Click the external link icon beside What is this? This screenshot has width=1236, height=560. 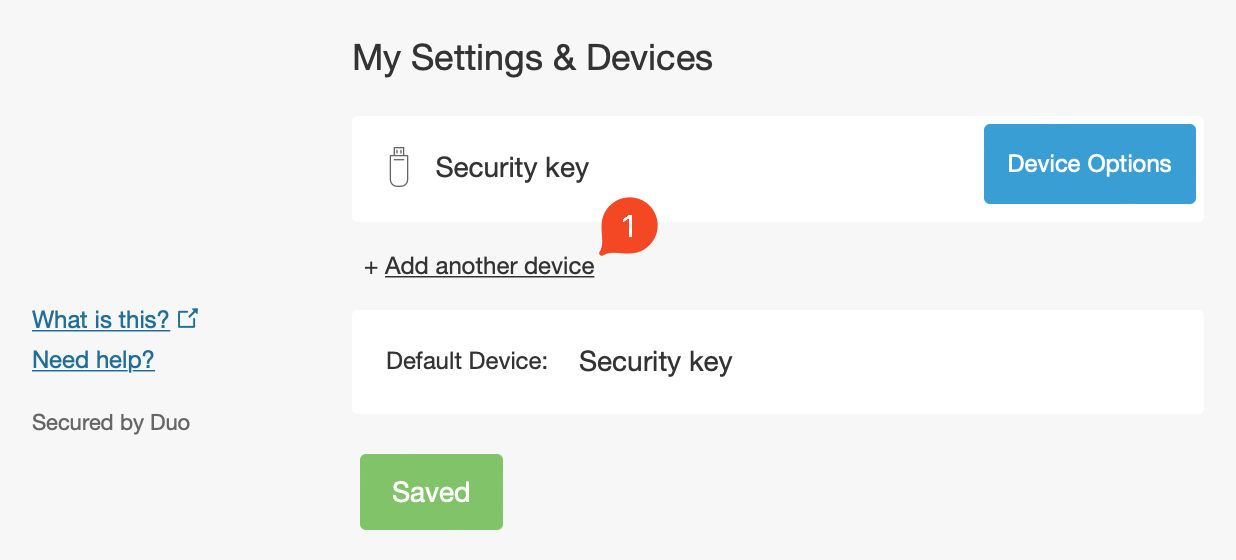click(x=188, y=319)
